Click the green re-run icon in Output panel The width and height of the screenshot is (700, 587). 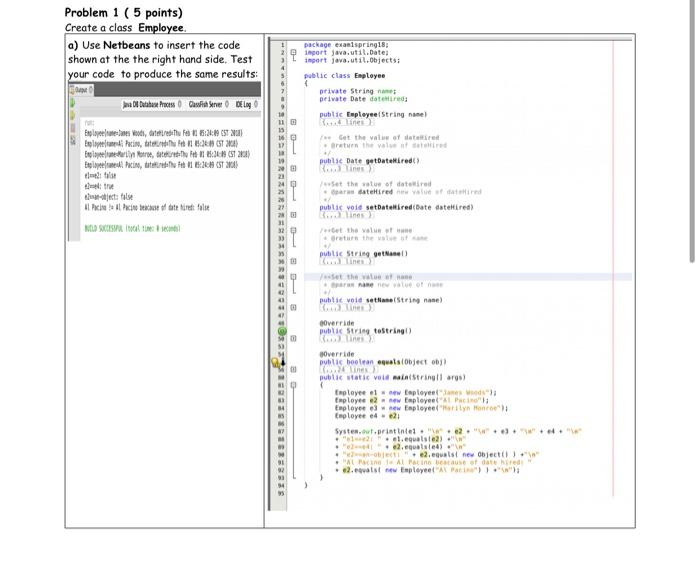pos(72,104)
